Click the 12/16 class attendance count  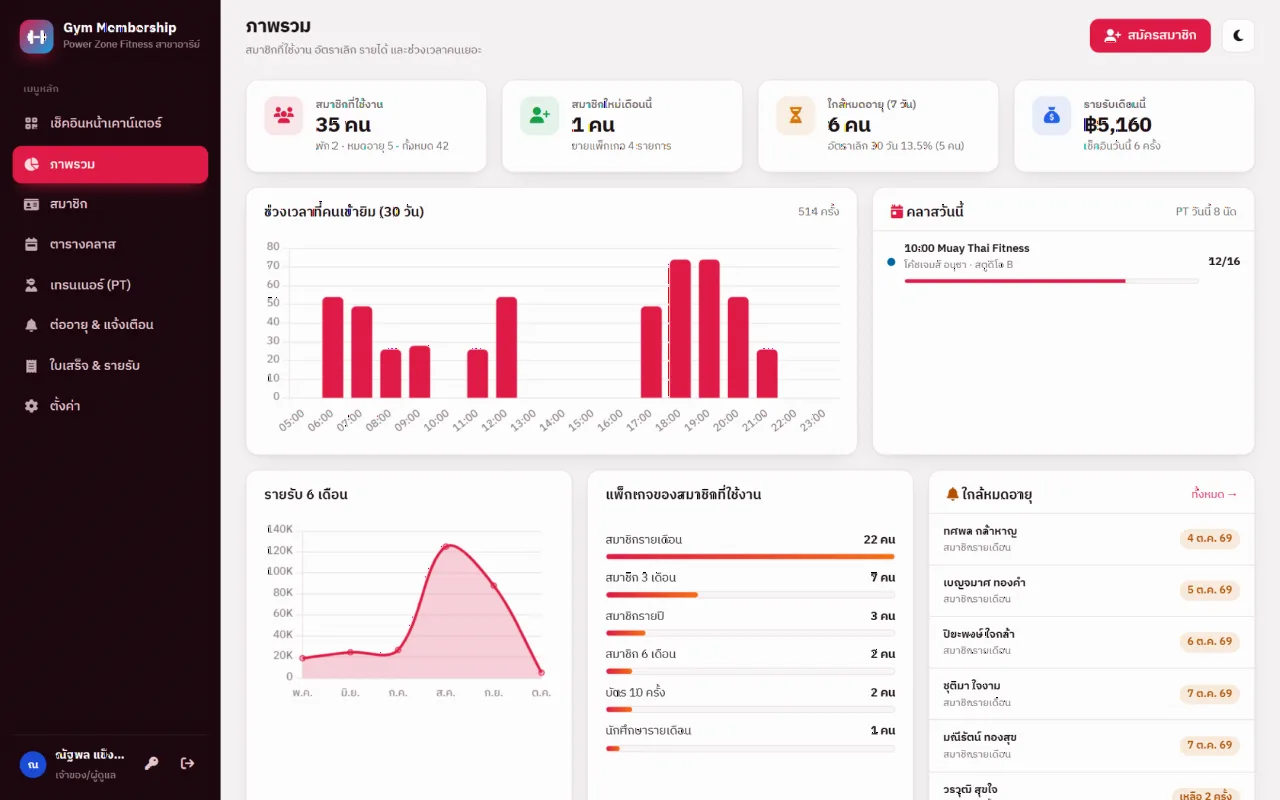(x=1224, y=262)
